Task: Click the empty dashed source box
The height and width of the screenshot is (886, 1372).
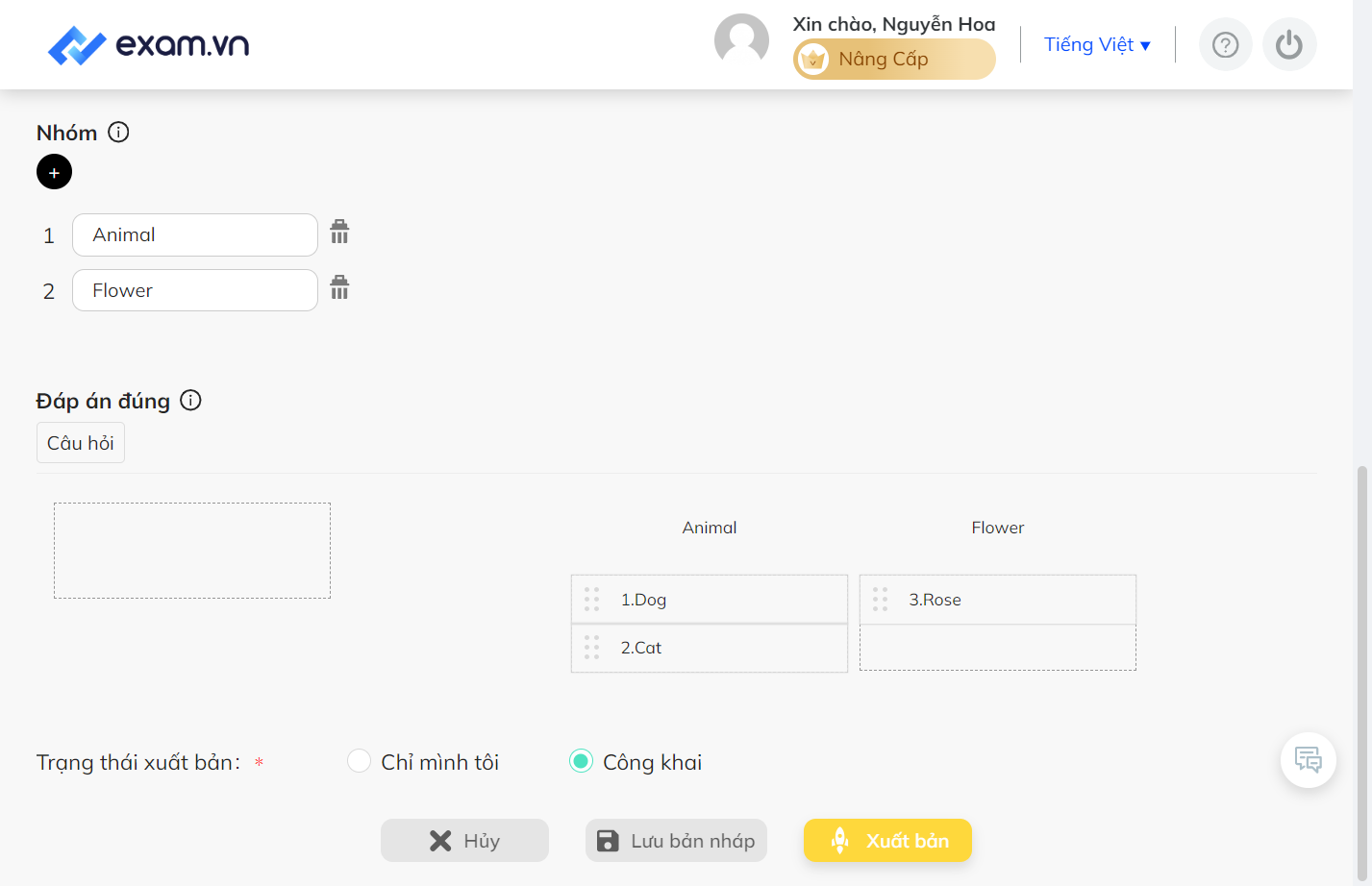Action: point(192,551)
